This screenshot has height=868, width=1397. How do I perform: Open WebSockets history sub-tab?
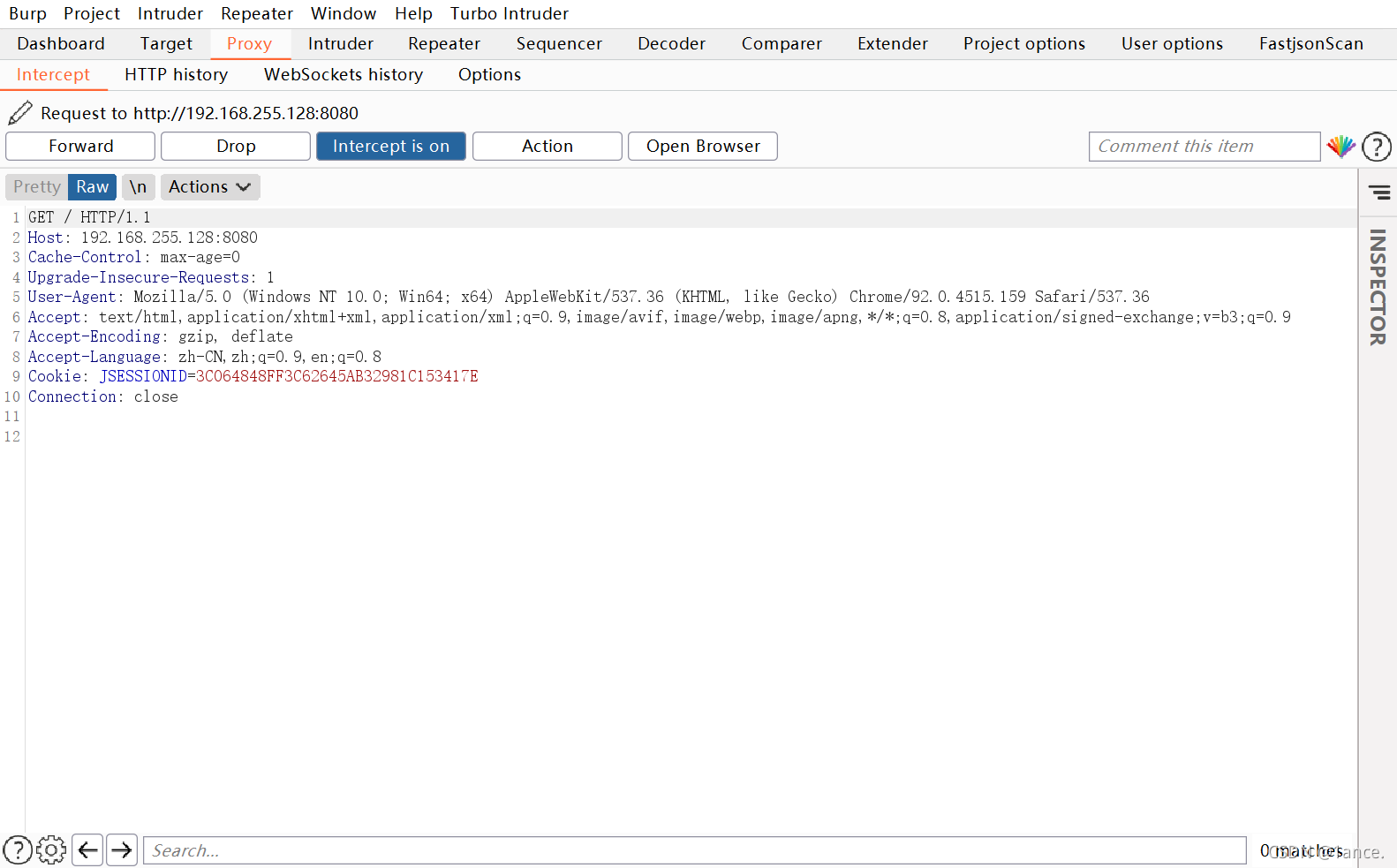344,75
